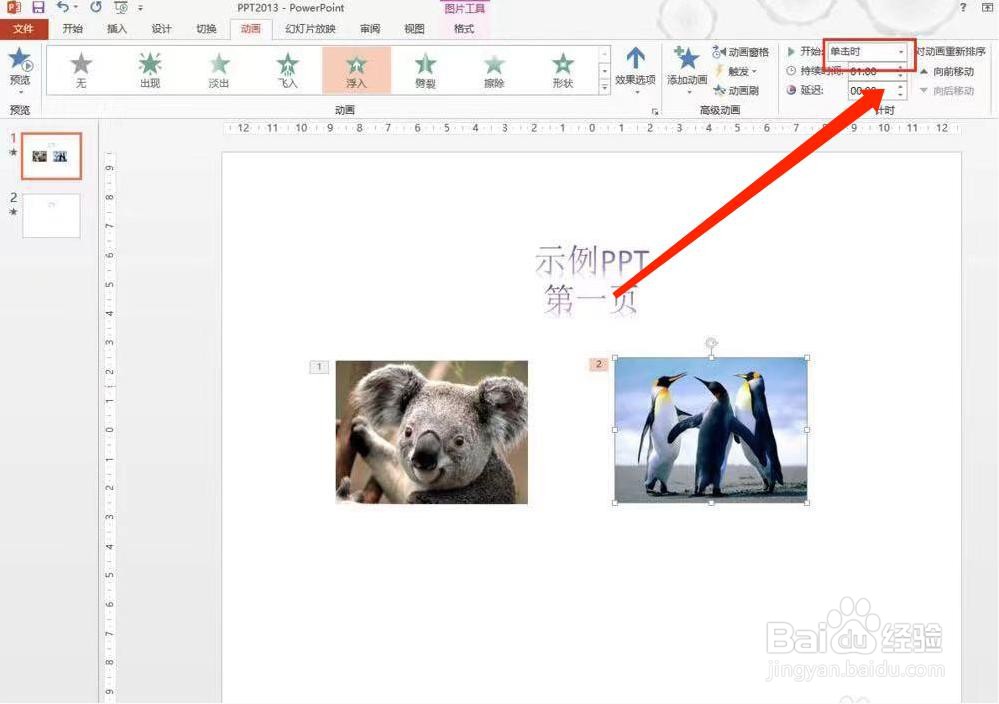Click Start From Beginning slideshow icon in title bar
The image size is (999, 704).
[x=121, y=8]
